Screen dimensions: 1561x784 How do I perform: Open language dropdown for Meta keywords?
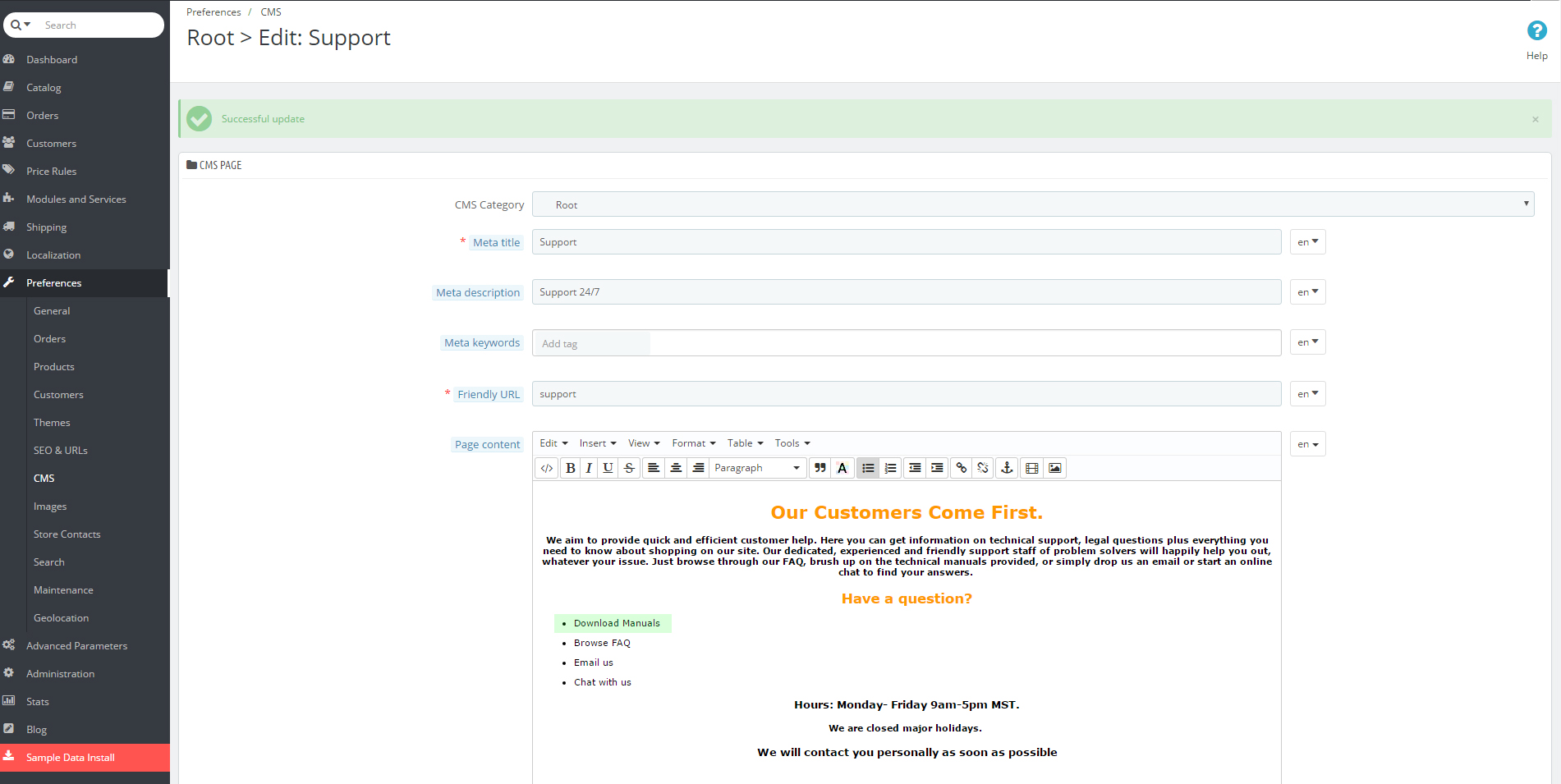tap(1307, 342)
